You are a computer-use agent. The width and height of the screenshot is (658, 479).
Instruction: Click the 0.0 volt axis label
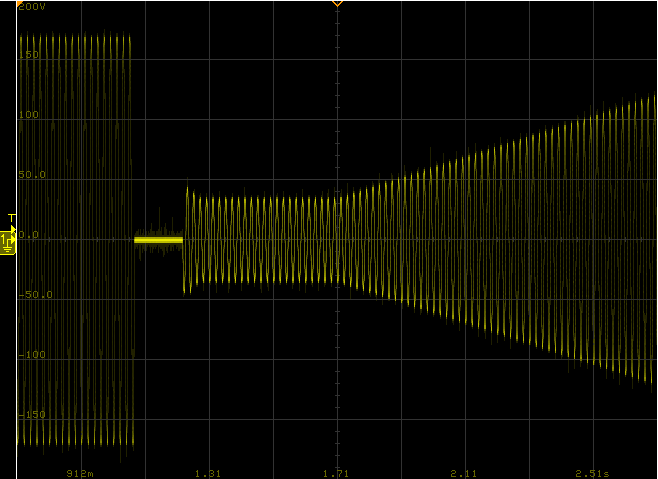point(28,235)
